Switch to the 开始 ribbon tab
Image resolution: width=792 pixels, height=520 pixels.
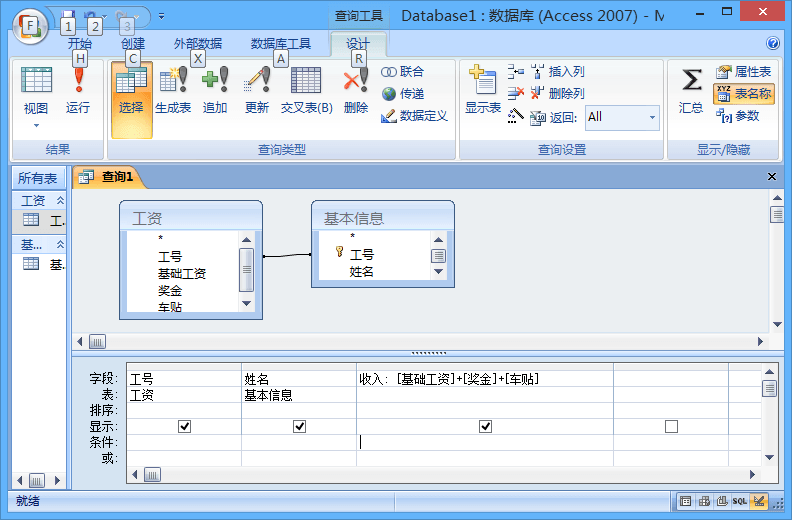pos(80,43)
